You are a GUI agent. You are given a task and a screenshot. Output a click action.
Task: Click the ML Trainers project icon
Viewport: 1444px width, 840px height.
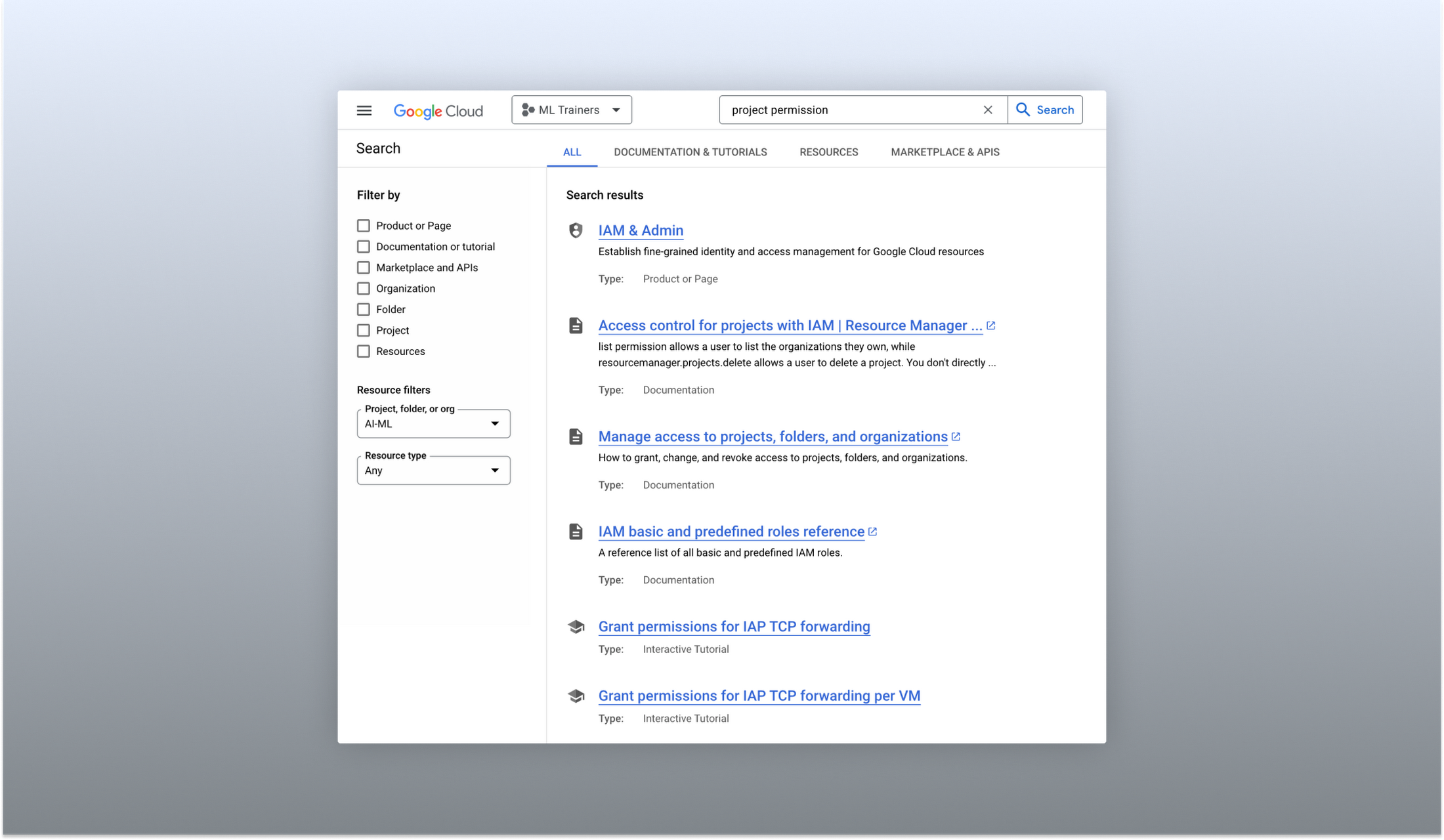[528, 110]
